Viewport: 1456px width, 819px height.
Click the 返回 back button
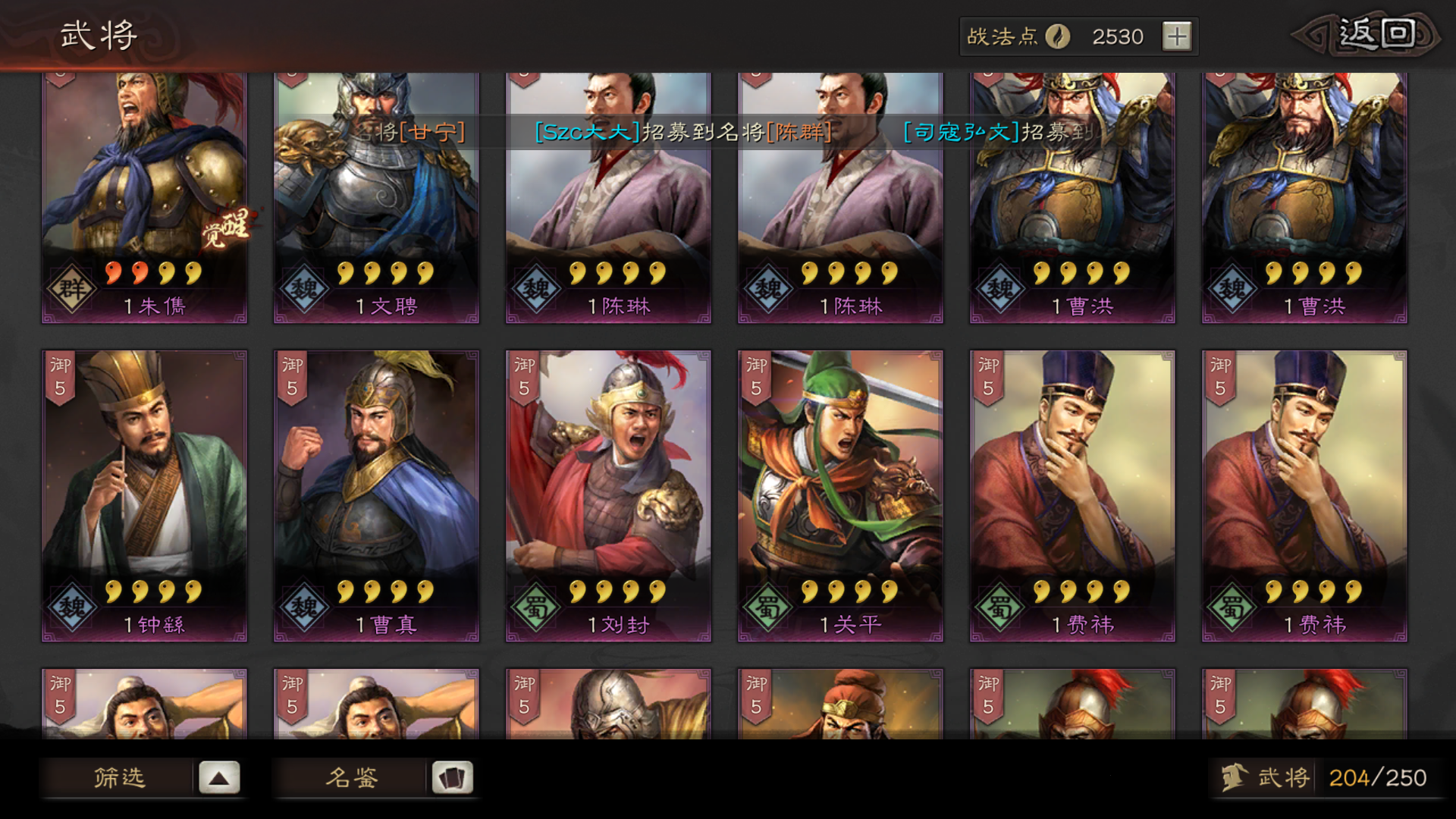pos(1366,35)
